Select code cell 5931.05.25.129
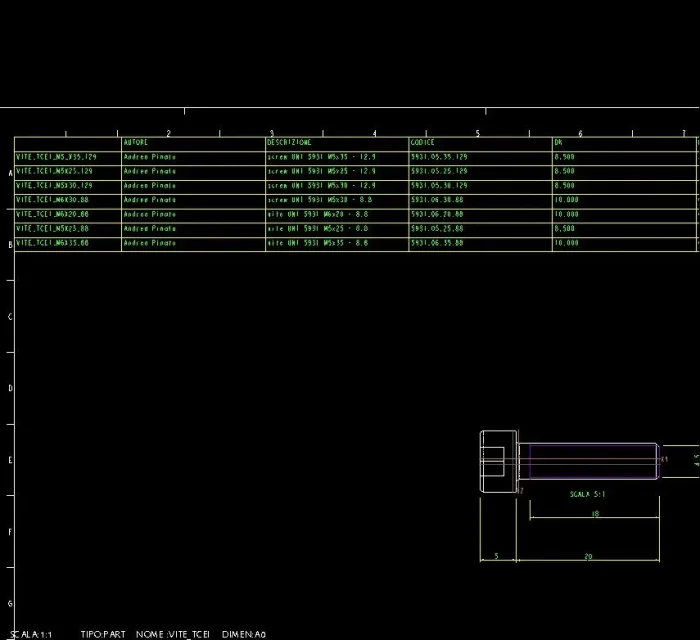700x640 pixels. click(x=480, y=173)
